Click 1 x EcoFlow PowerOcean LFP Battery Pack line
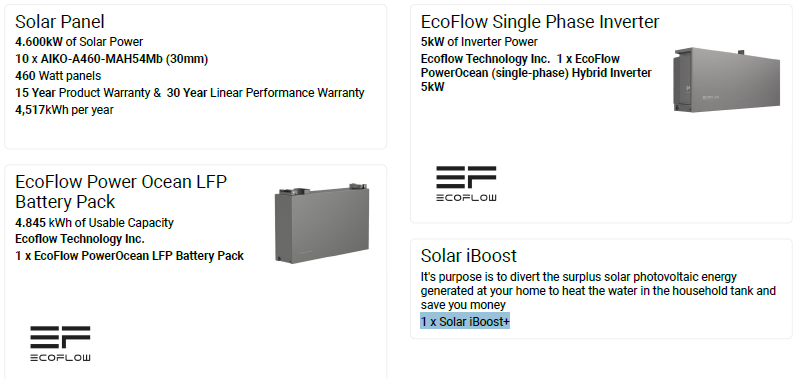The height and width of the screenshot is (379, 805). (x=129, y=256)
